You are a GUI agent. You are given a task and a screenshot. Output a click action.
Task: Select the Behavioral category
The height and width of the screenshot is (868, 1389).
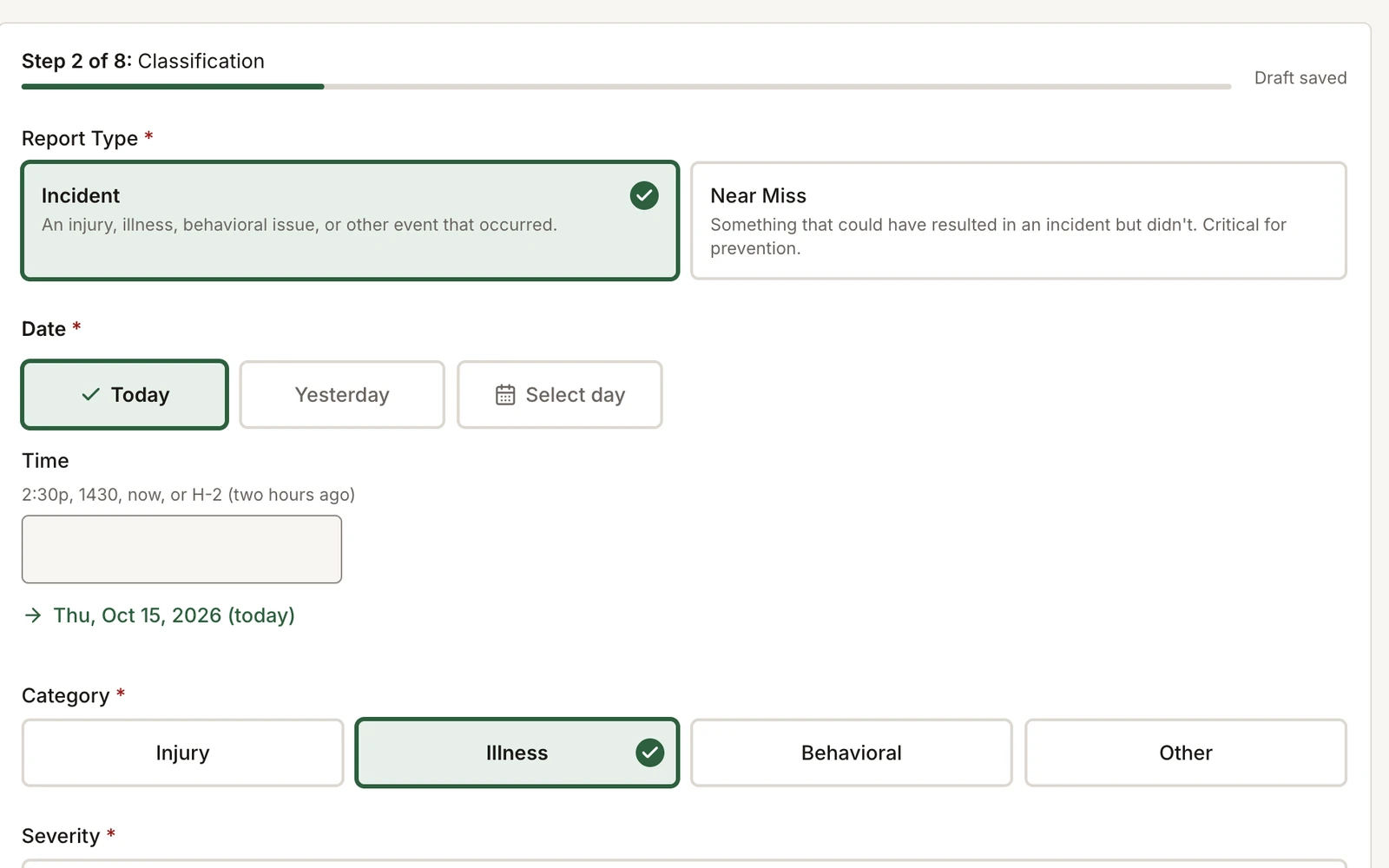click(852, 753)
